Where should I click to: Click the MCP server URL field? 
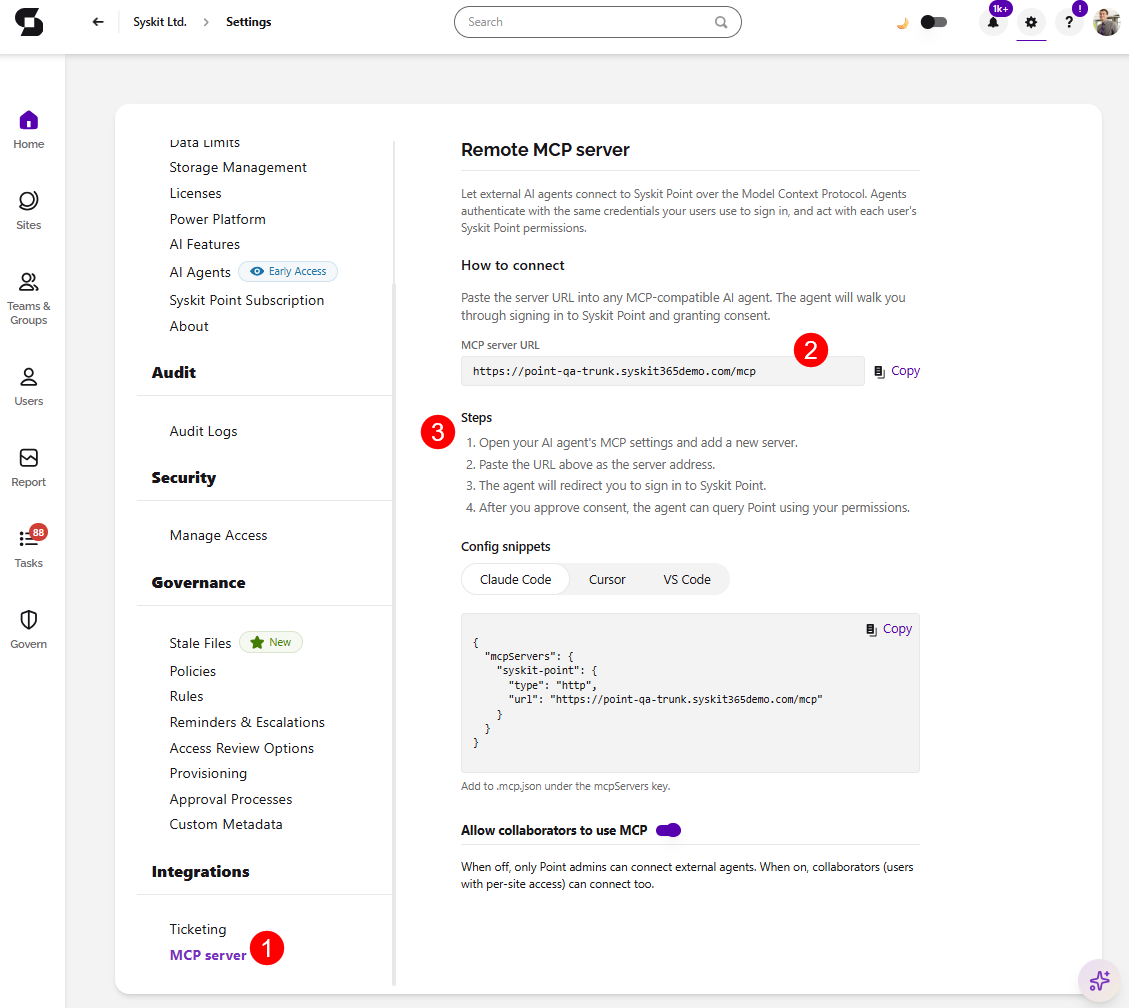point(662,372)
